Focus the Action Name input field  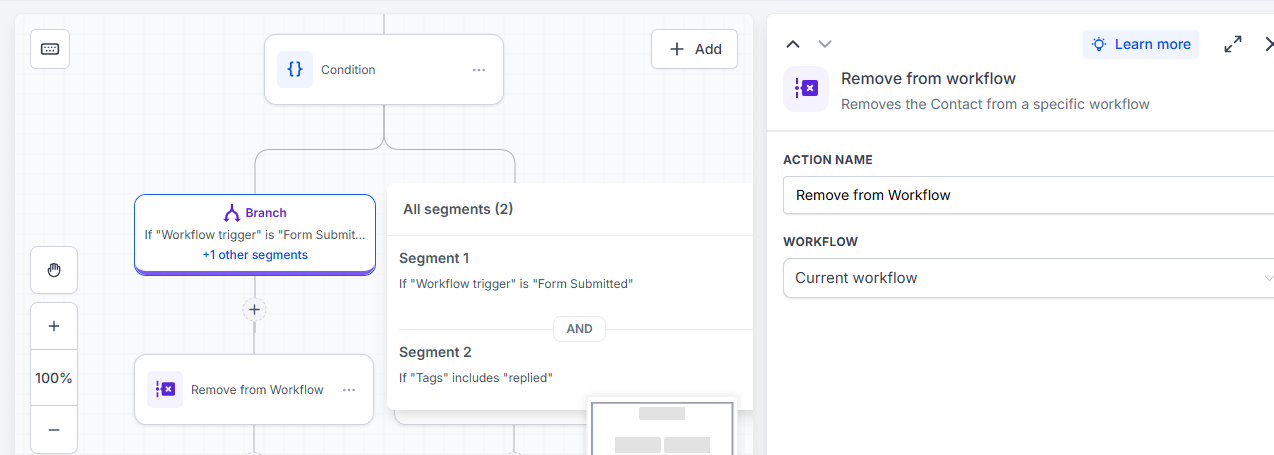[x=1028, y=195]
